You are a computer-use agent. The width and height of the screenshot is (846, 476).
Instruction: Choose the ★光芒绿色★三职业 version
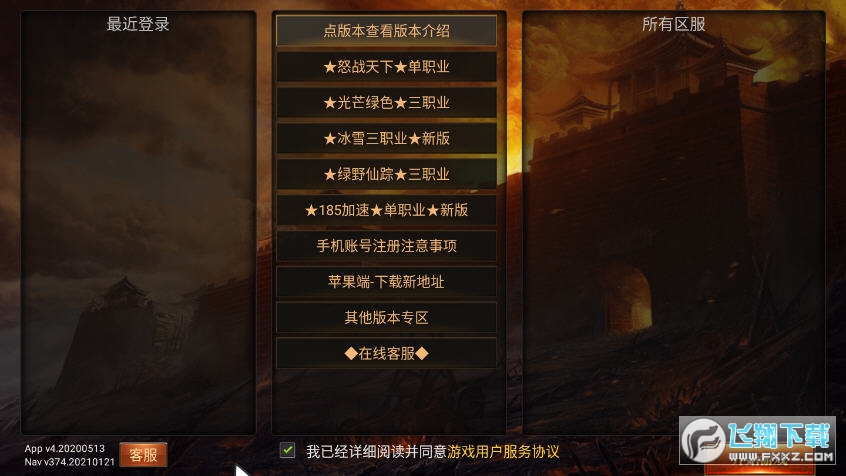[386, 103]
